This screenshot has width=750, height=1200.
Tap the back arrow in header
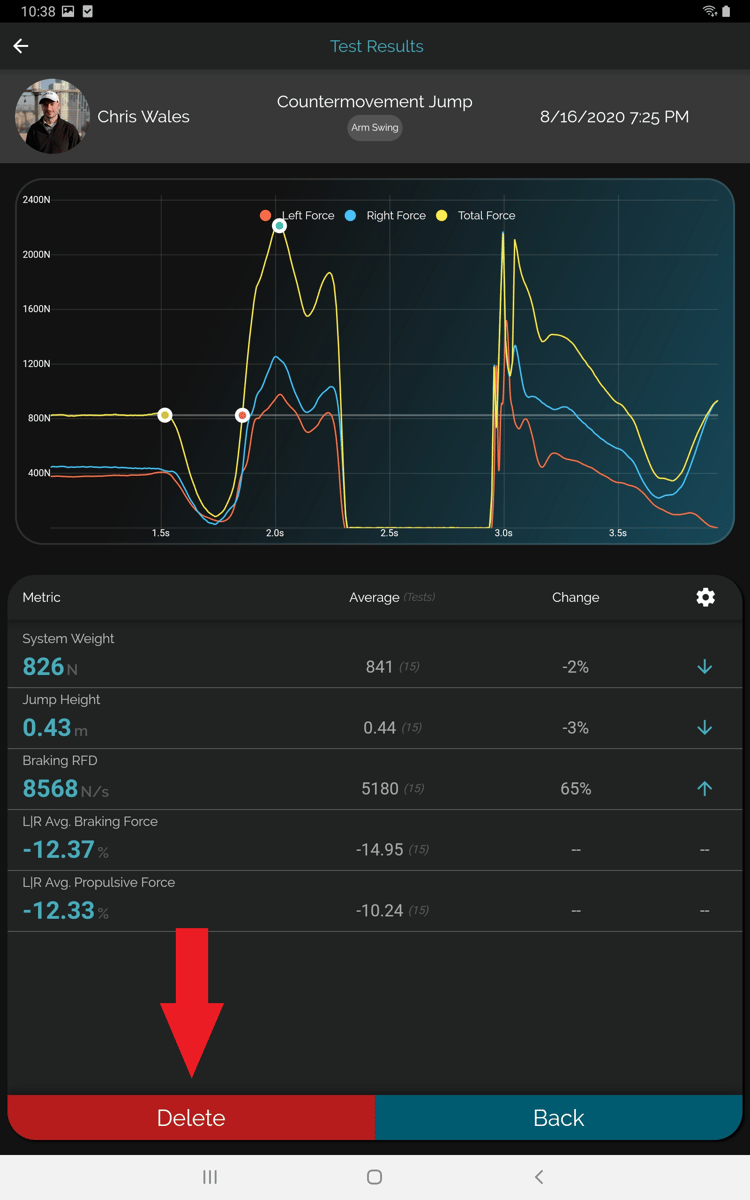21,46
